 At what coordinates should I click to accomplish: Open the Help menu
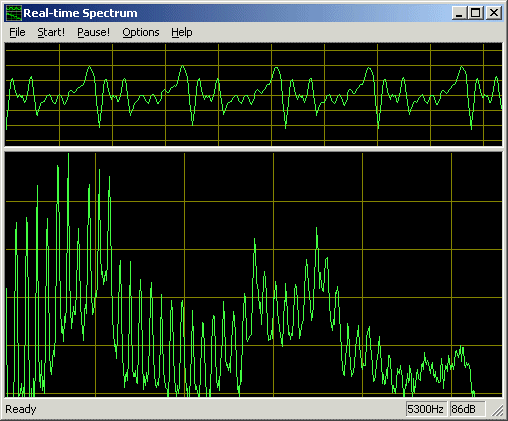tap(182, 32)
